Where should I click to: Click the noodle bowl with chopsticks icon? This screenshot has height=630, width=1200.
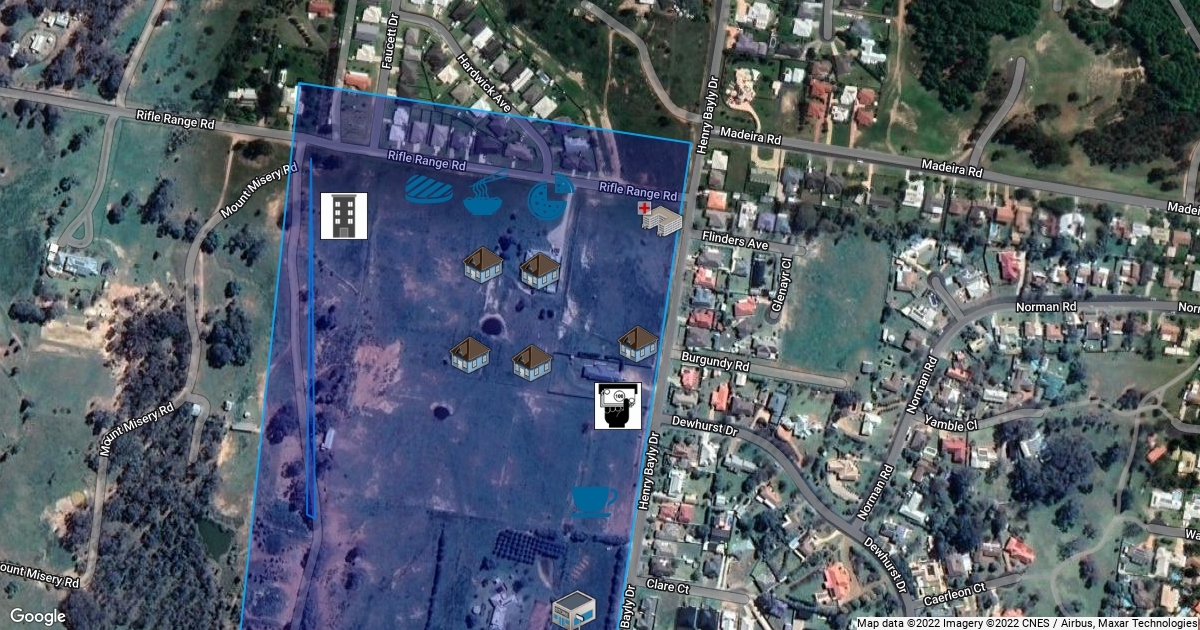click(x=485, y=194)
